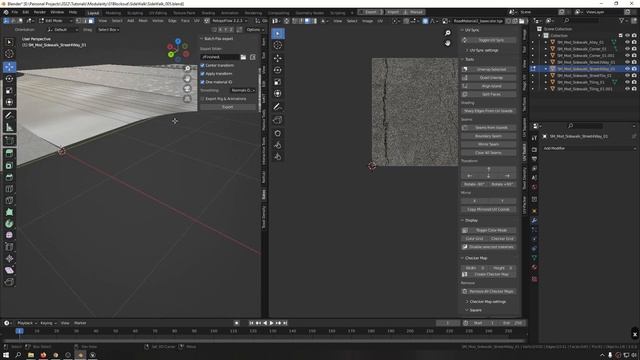Open the Select Box drag dropdown

109,30
